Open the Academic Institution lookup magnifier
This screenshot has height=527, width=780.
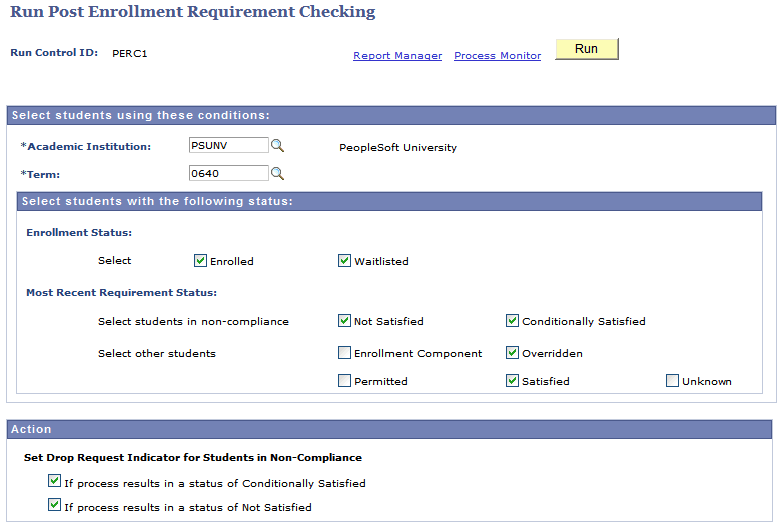tap(277, 145)
